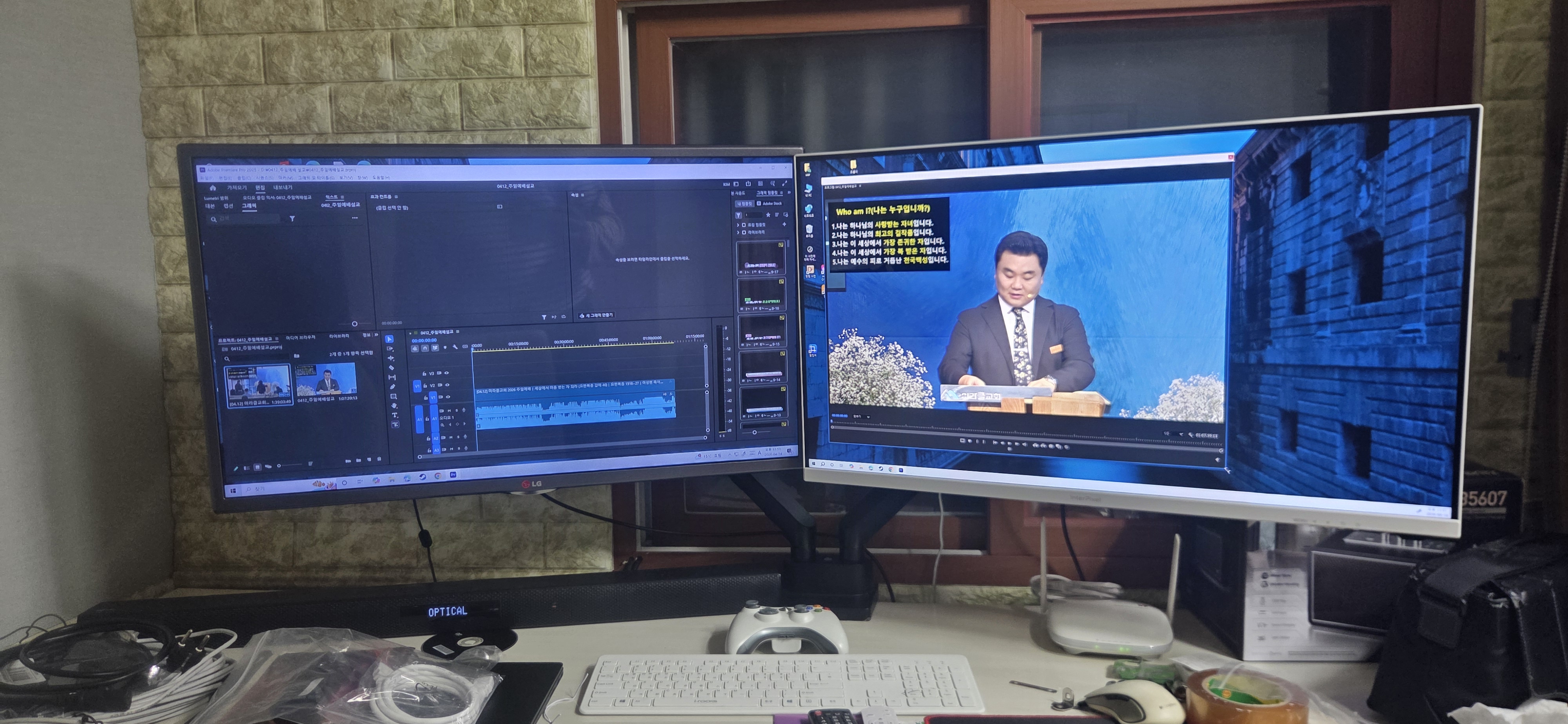The width and height of the screenshot is (1568, 724).
Task: Click the Home icon in Premiere header
Action: (213, 188)
